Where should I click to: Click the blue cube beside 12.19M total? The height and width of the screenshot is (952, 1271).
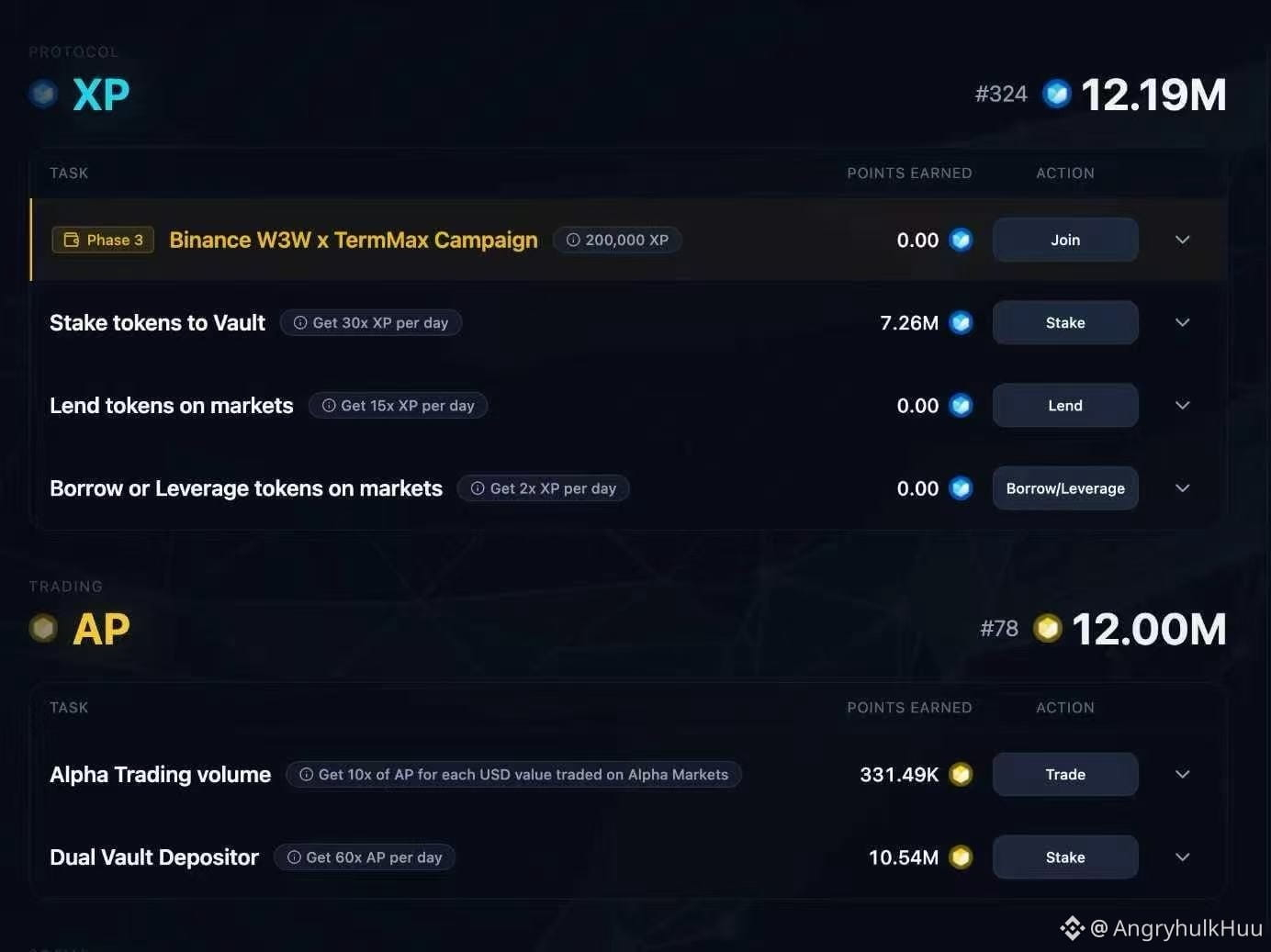point(1057,94)
